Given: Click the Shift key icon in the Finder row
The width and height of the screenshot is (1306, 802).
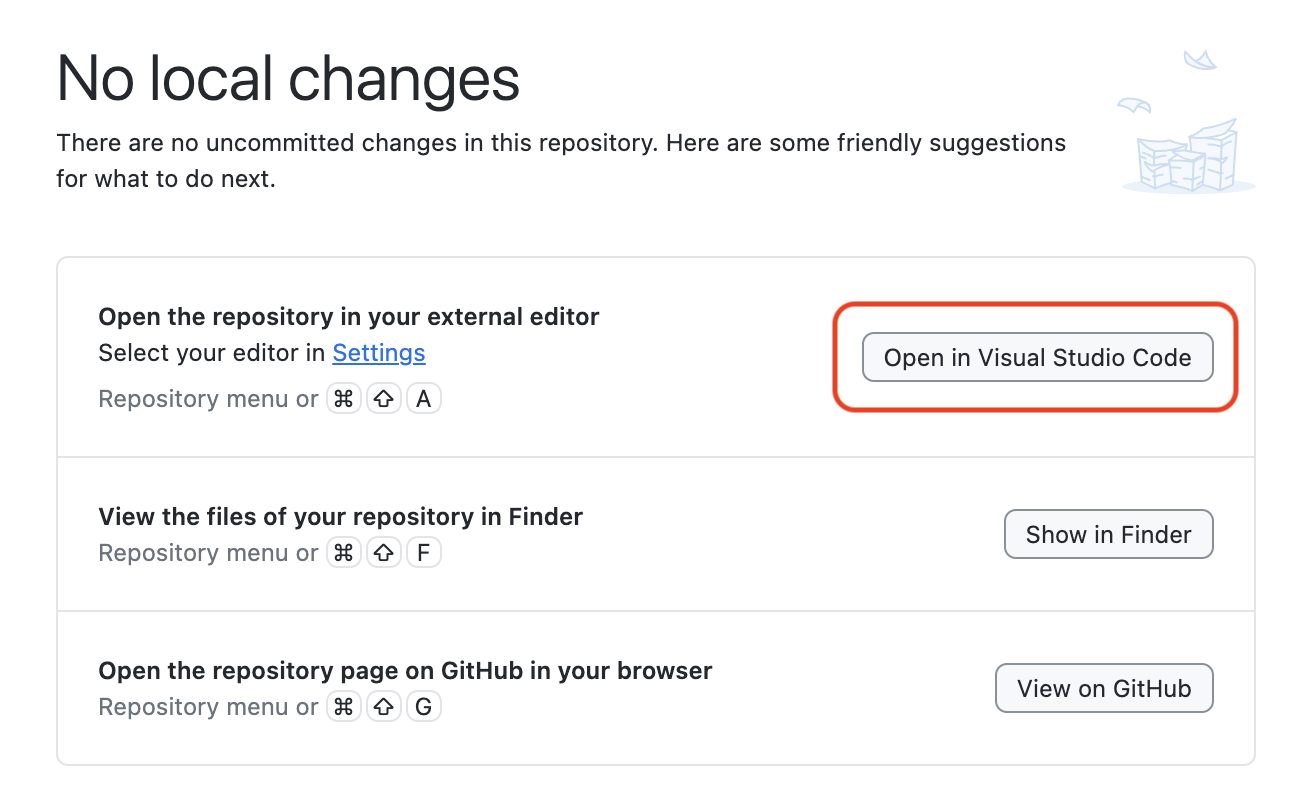Looking at the screenshot, I should tap(384, 552).
